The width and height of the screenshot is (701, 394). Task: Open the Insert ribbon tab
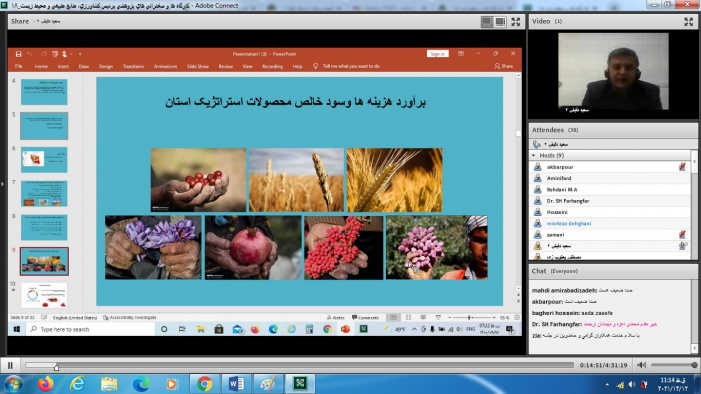[63, 66]
